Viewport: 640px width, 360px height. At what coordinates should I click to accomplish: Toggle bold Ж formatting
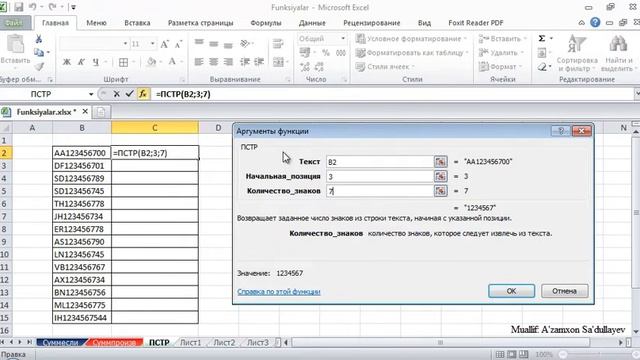click(67, 62)
